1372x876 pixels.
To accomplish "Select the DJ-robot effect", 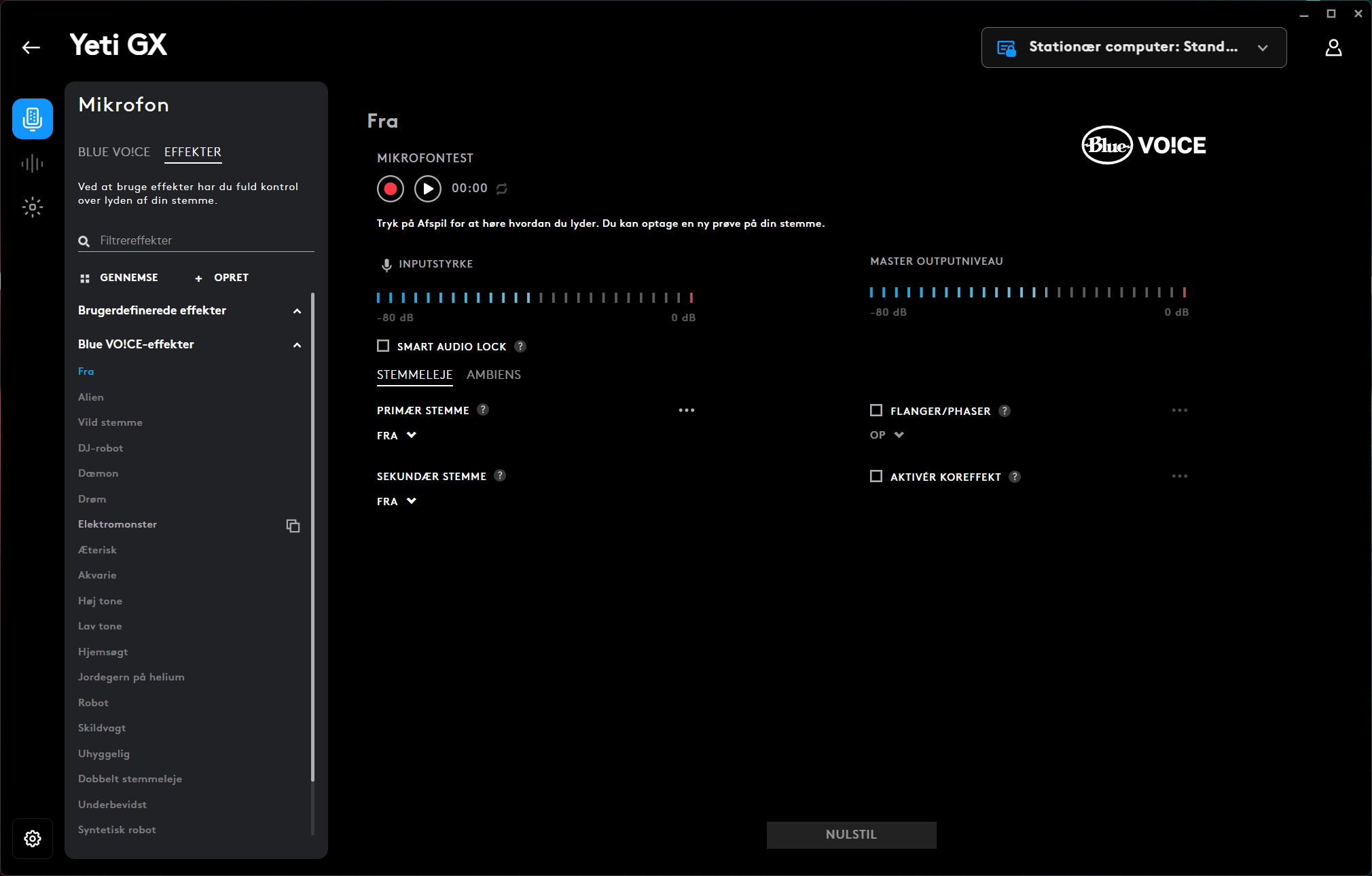I will point(101,448).
